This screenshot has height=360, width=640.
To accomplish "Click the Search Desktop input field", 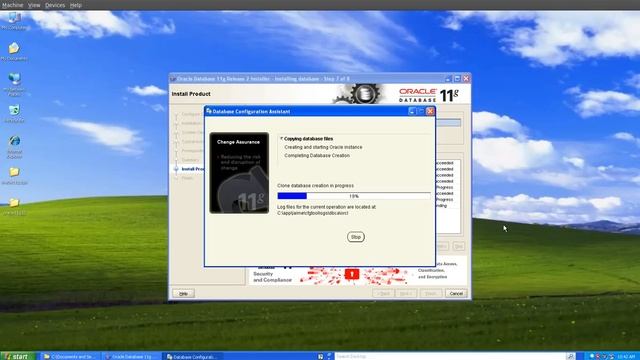I will tap(450, 356).
